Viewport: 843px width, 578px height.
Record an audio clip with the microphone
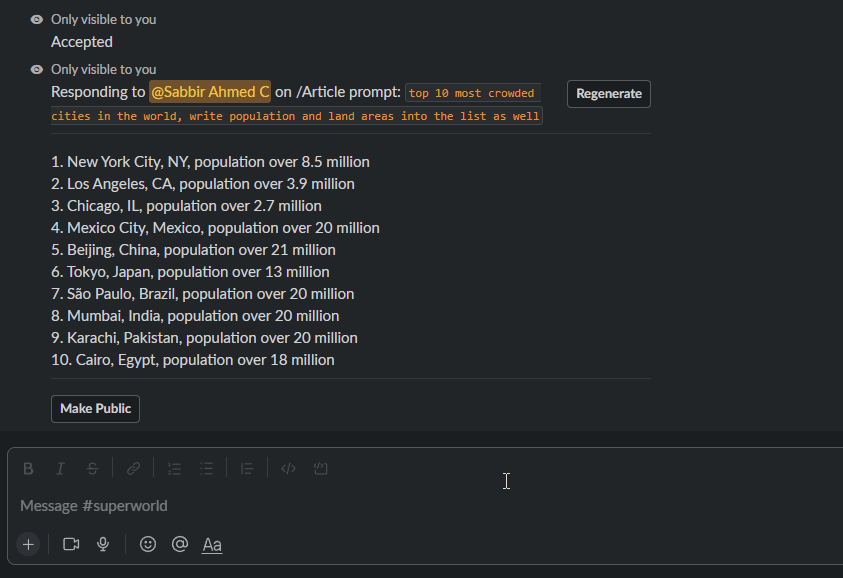[x=103, y=544]
